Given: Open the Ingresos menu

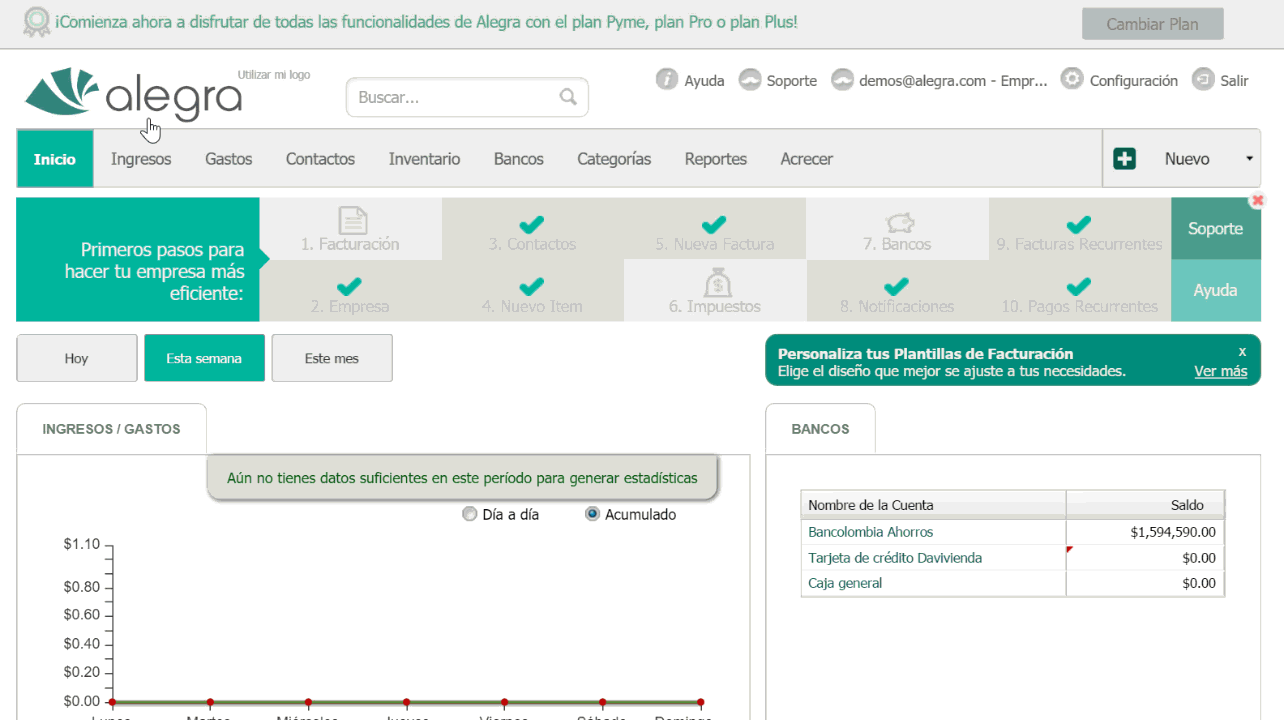Looking at the screenshot, I should point(141,158).
